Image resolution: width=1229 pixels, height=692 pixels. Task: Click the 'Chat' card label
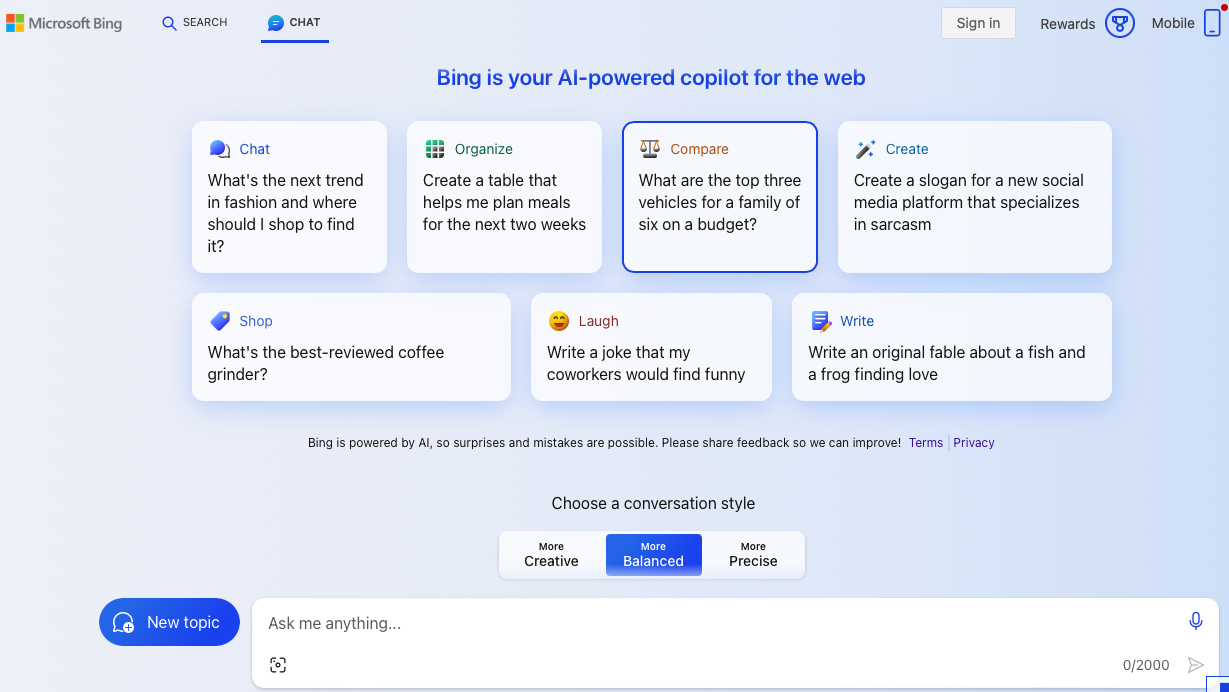[x=255, y=149]
